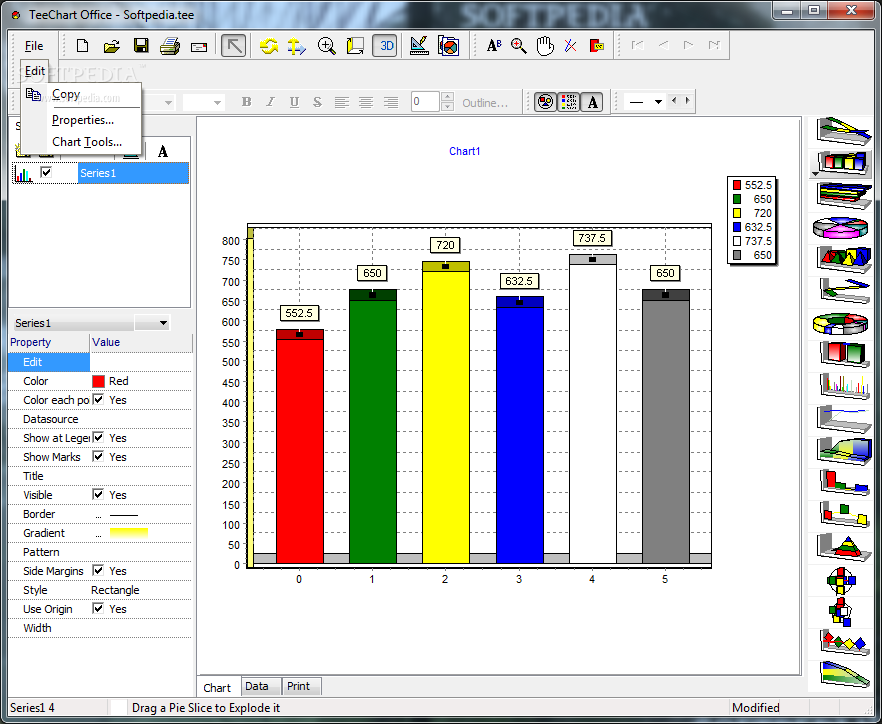Click the send by e-mail envelope icon
This screenshot has width=882, height=724.
click(199, 47)
